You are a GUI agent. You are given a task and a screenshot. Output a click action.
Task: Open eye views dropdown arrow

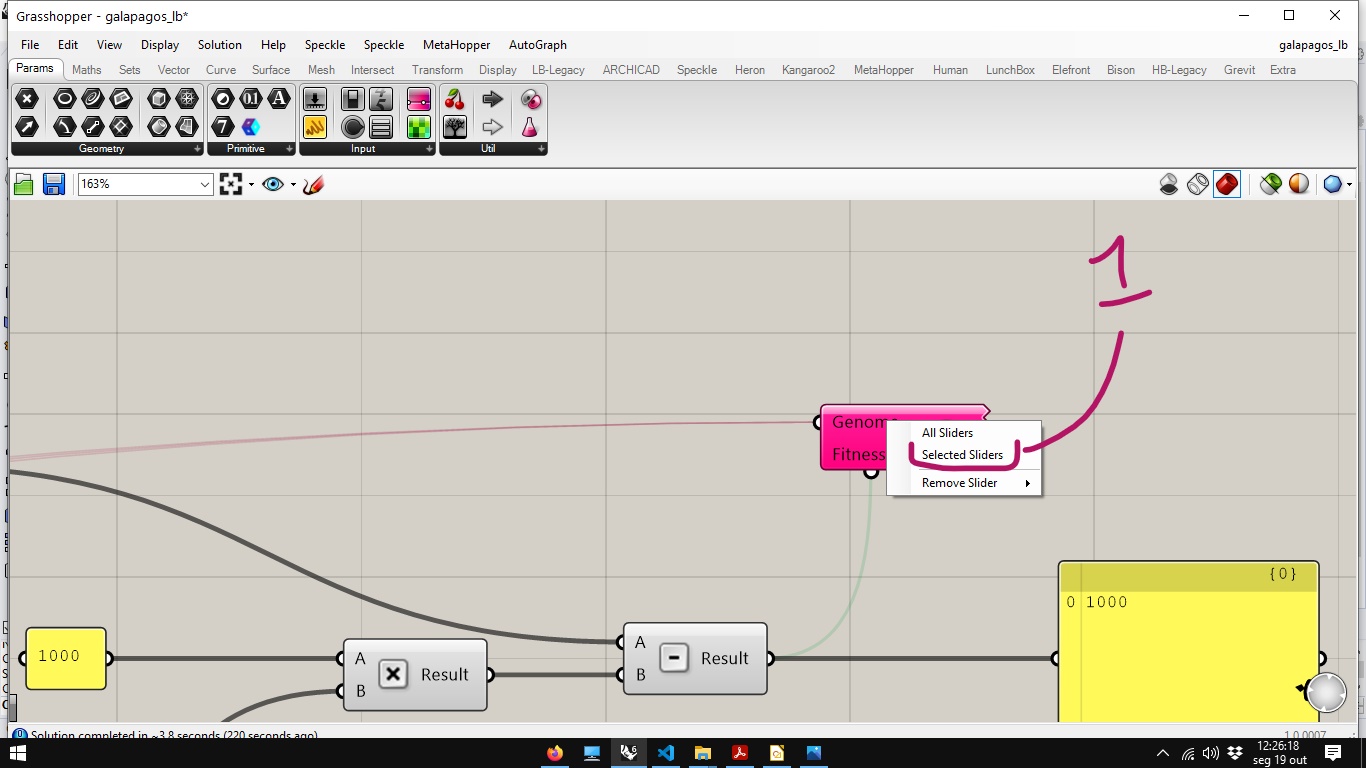(293, 184)
